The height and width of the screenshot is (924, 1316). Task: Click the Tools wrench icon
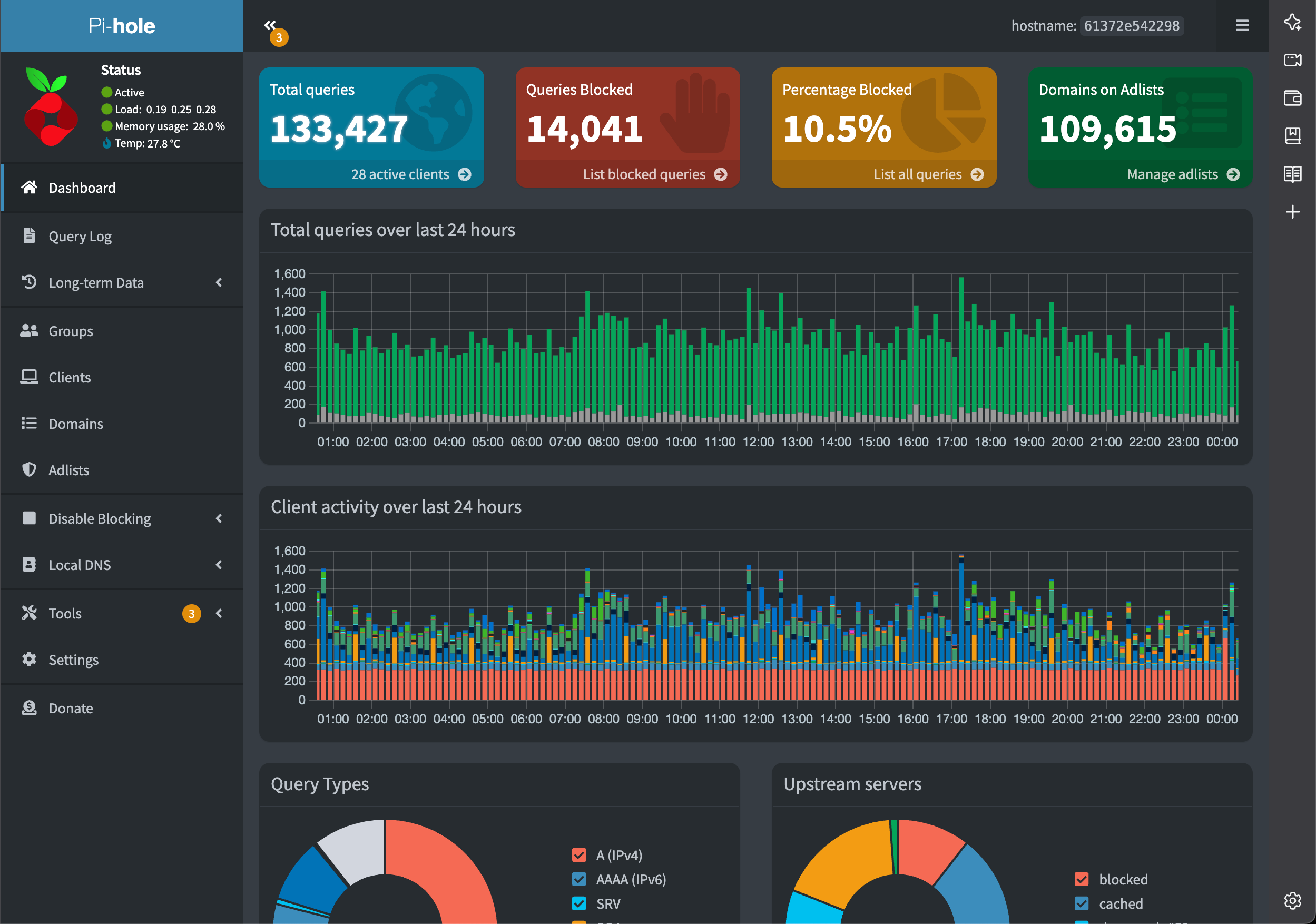[29, 613]
